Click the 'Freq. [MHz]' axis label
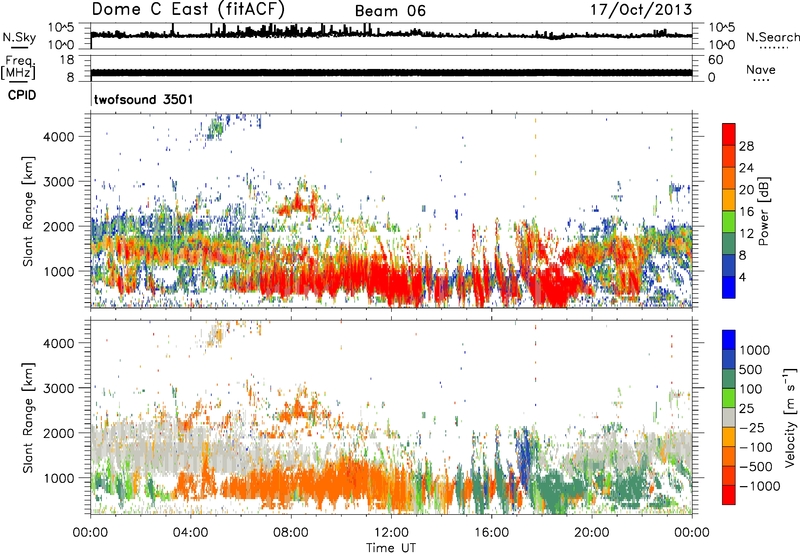This screenshot has height=554, width=800. 18,68
